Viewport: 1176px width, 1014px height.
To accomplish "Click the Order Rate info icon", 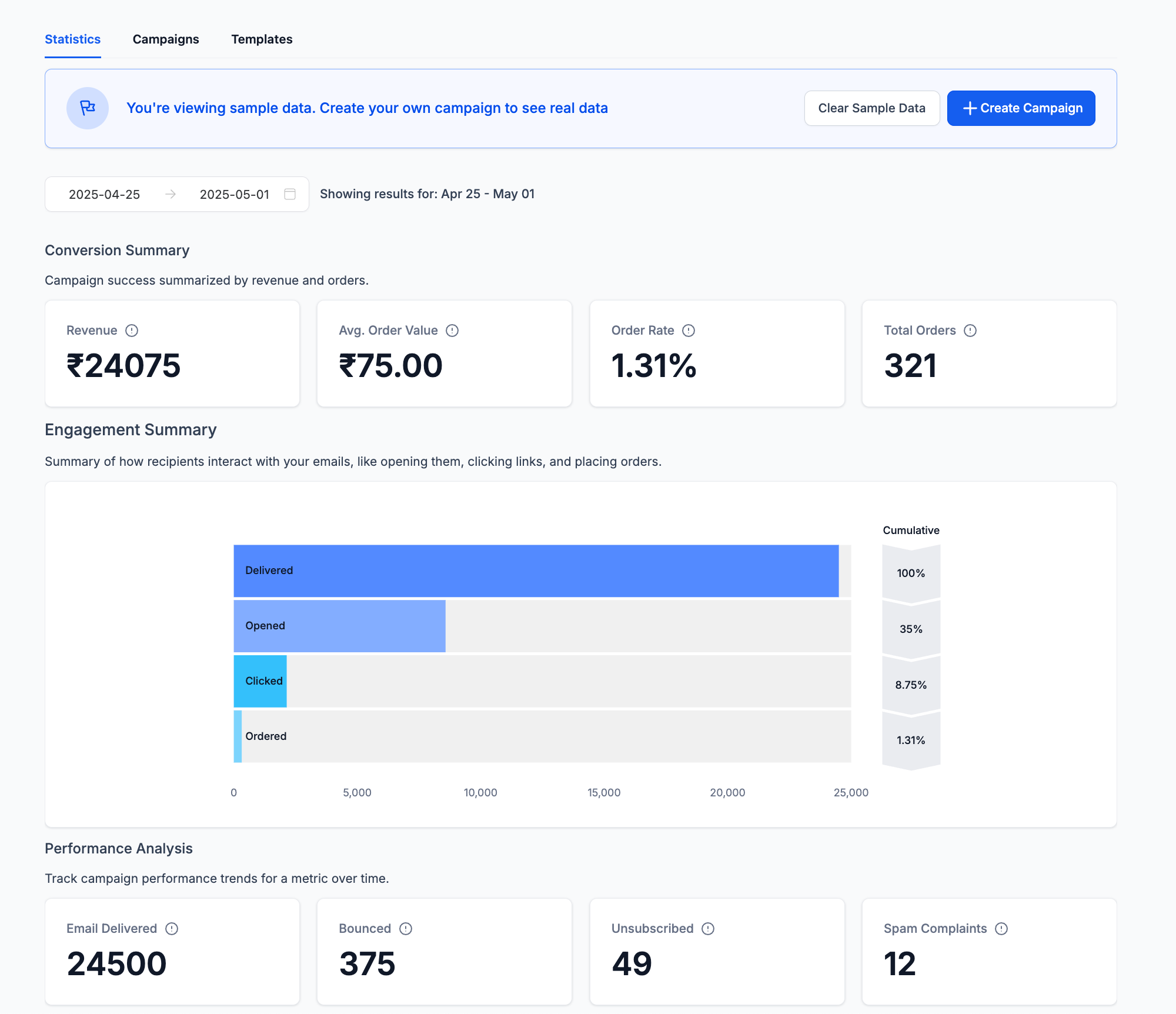I will [x=689, y=331].
